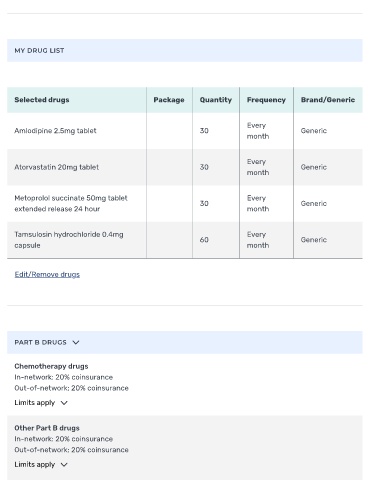Select the Brand/Generic column header
This screenshot has width=370, height=480.
click(x=328, y=100)
